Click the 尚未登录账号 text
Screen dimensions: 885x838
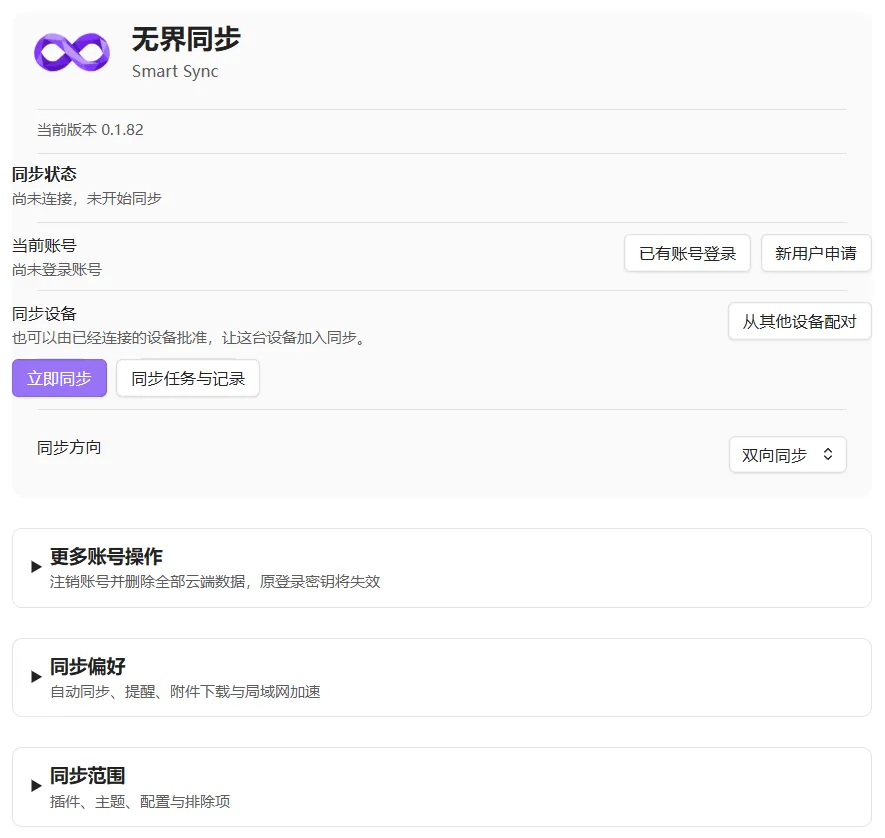click(x=57, y=270)
